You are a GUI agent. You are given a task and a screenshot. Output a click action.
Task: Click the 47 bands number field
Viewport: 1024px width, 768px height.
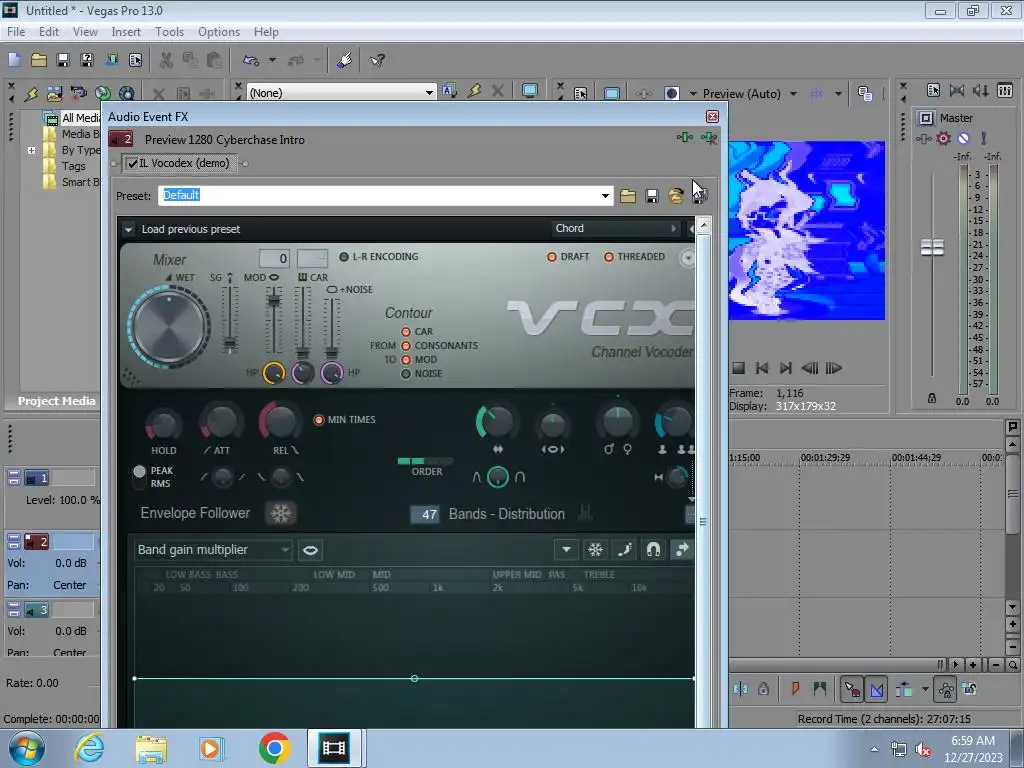tap(424, 514)
